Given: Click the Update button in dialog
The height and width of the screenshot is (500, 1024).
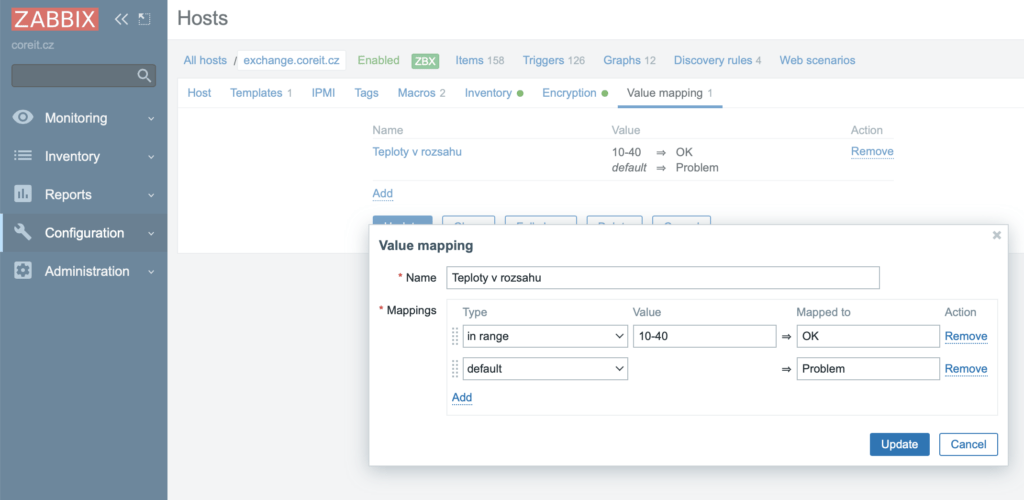Looking at the screenshot, I should coord(899,445).
